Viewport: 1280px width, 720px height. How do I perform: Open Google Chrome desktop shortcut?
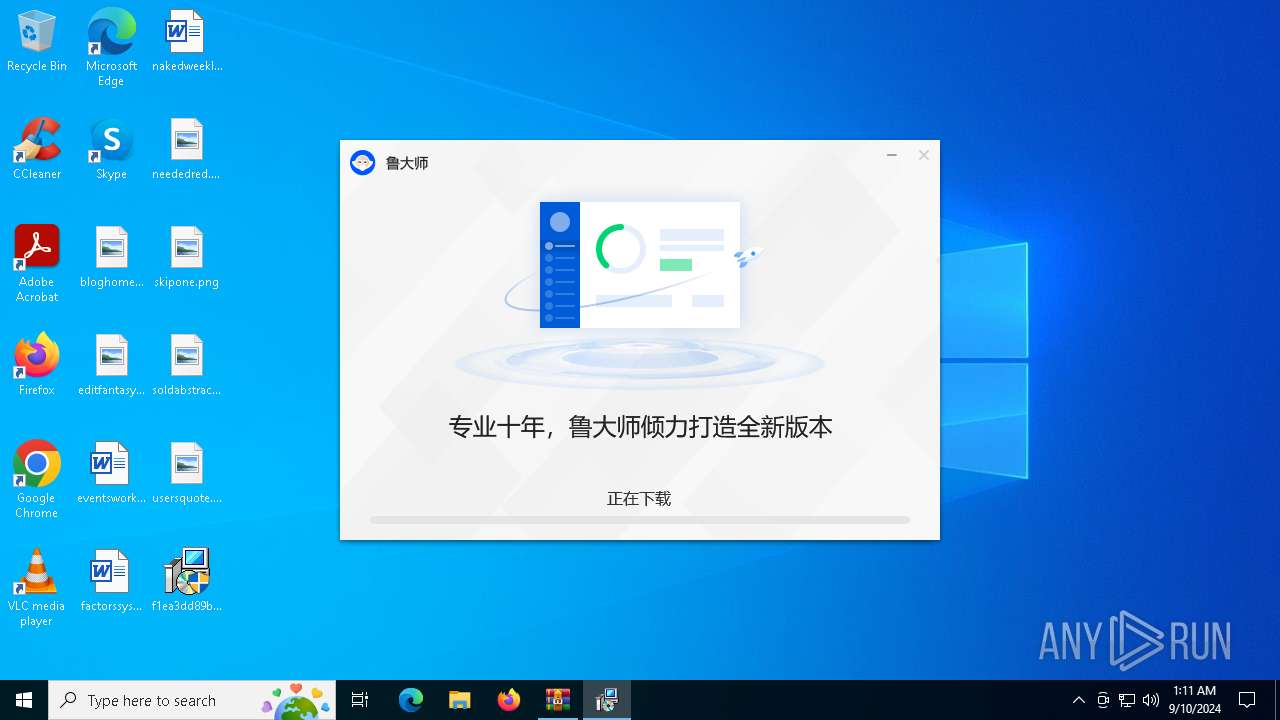37,479
